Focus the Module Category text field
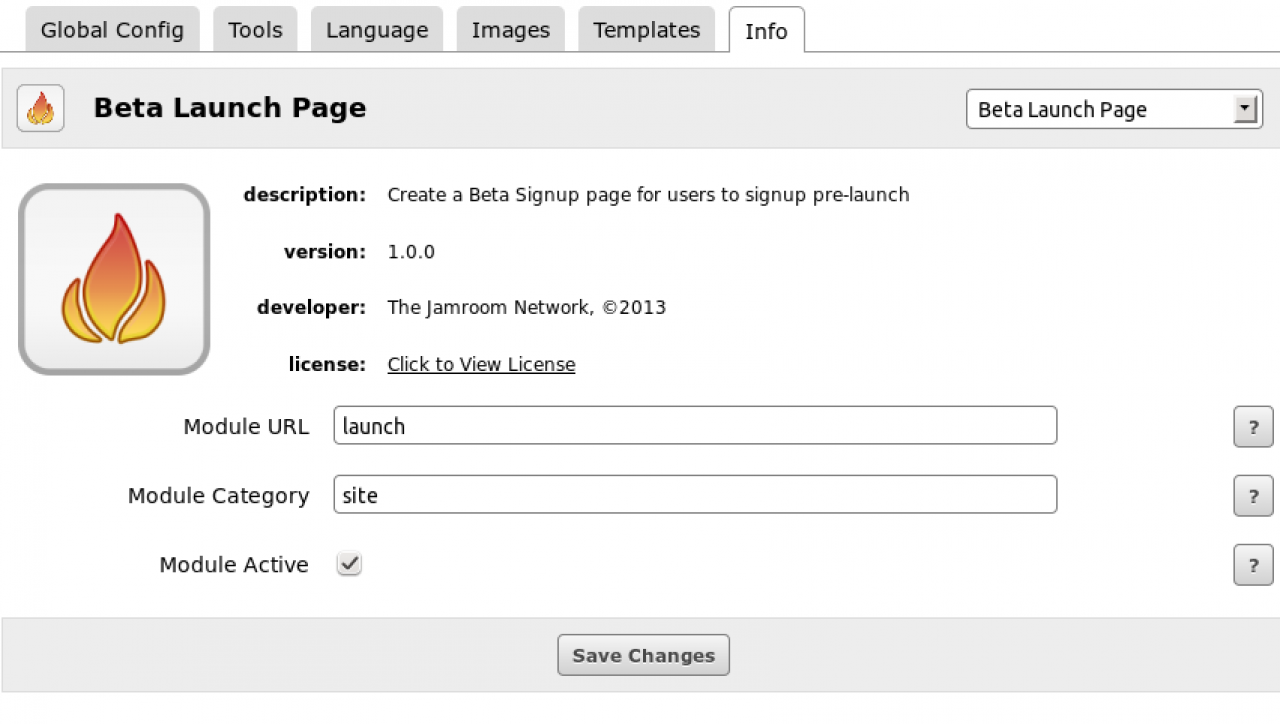The height and width of the screenshot is (724, 1280). click(x=695, y=495)
